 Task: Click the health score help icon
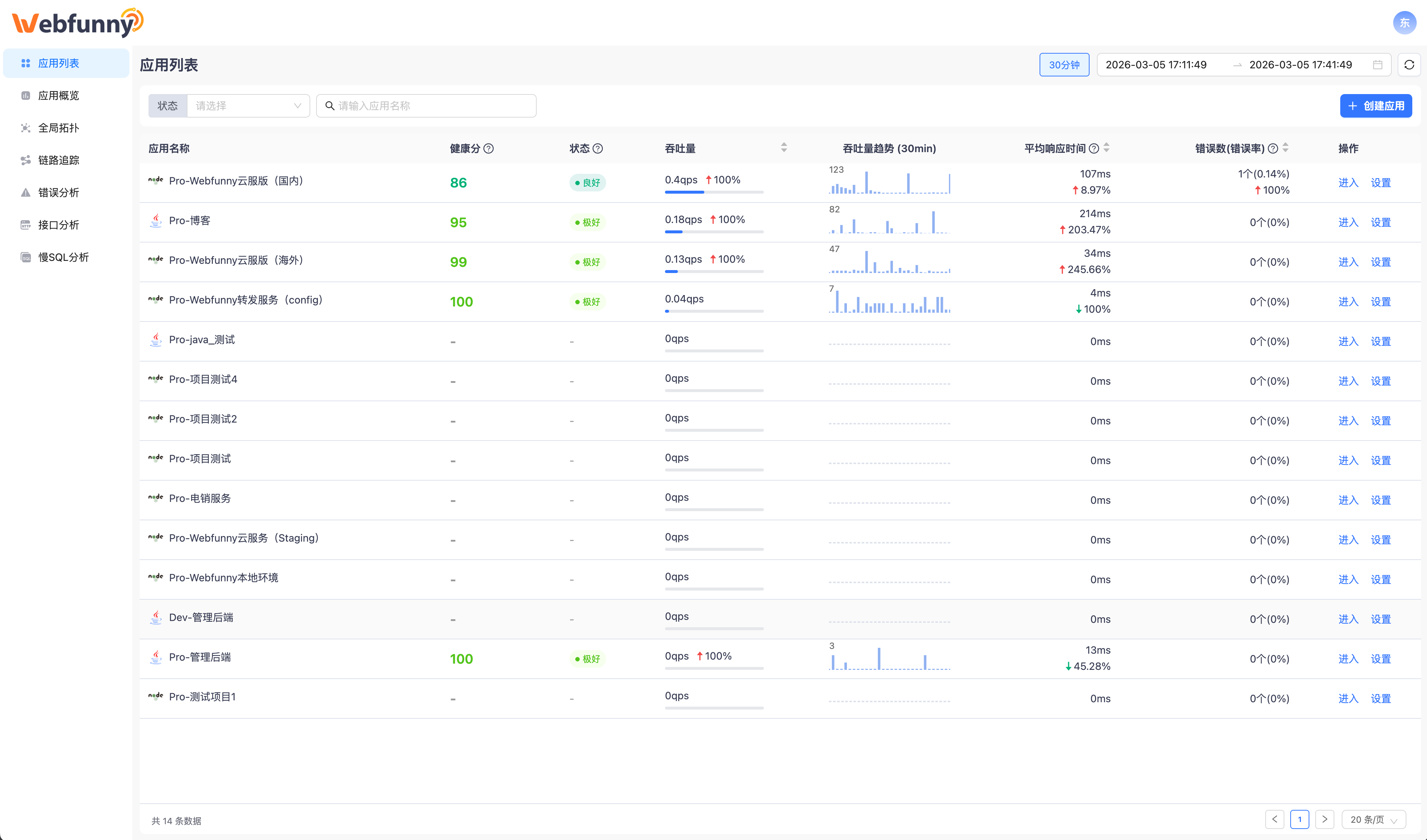[489, 148]
